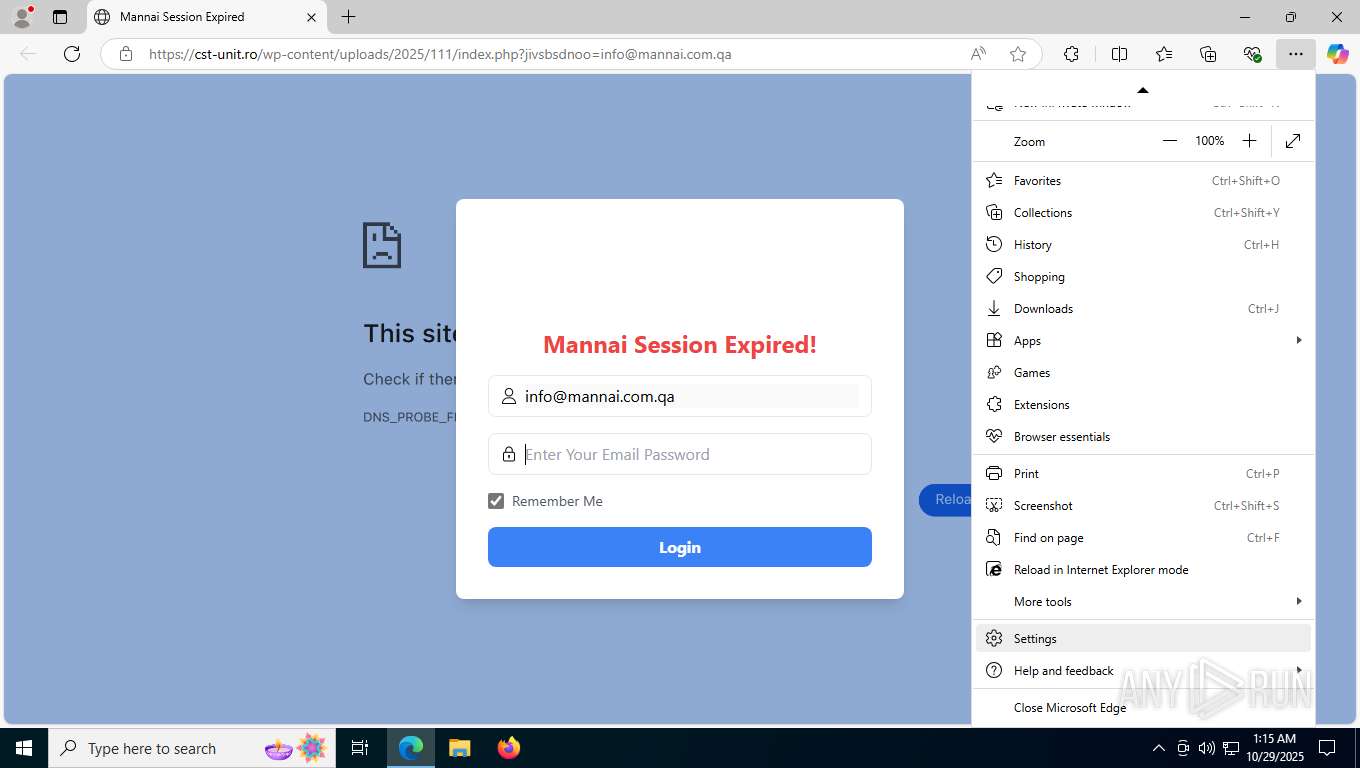Decrease zoom with minus button
Image resolution: width=1360 pixels, height=768 pixels.
[1170, 141]
